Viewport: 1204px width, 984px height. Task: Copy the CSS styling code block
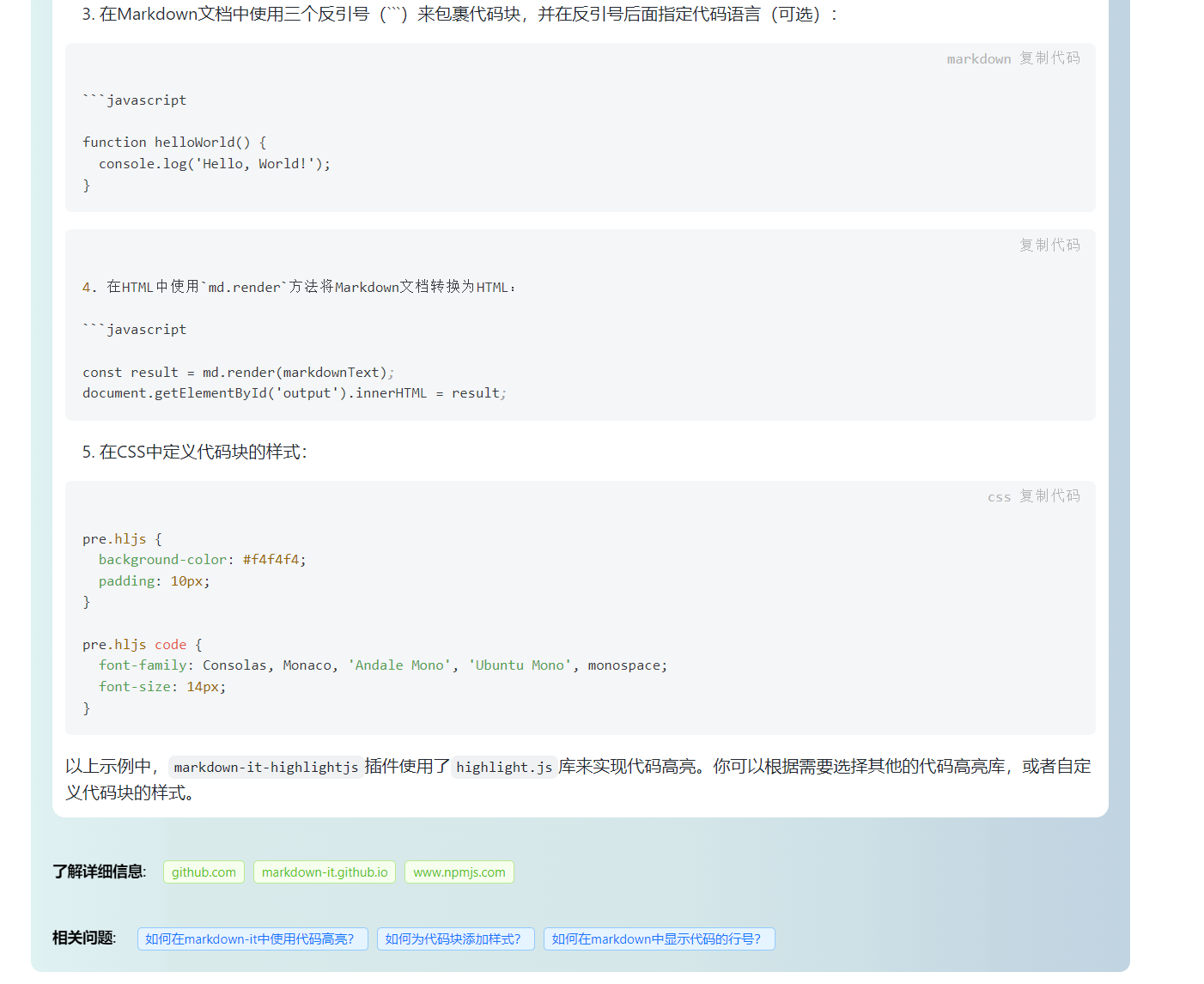1049,496
